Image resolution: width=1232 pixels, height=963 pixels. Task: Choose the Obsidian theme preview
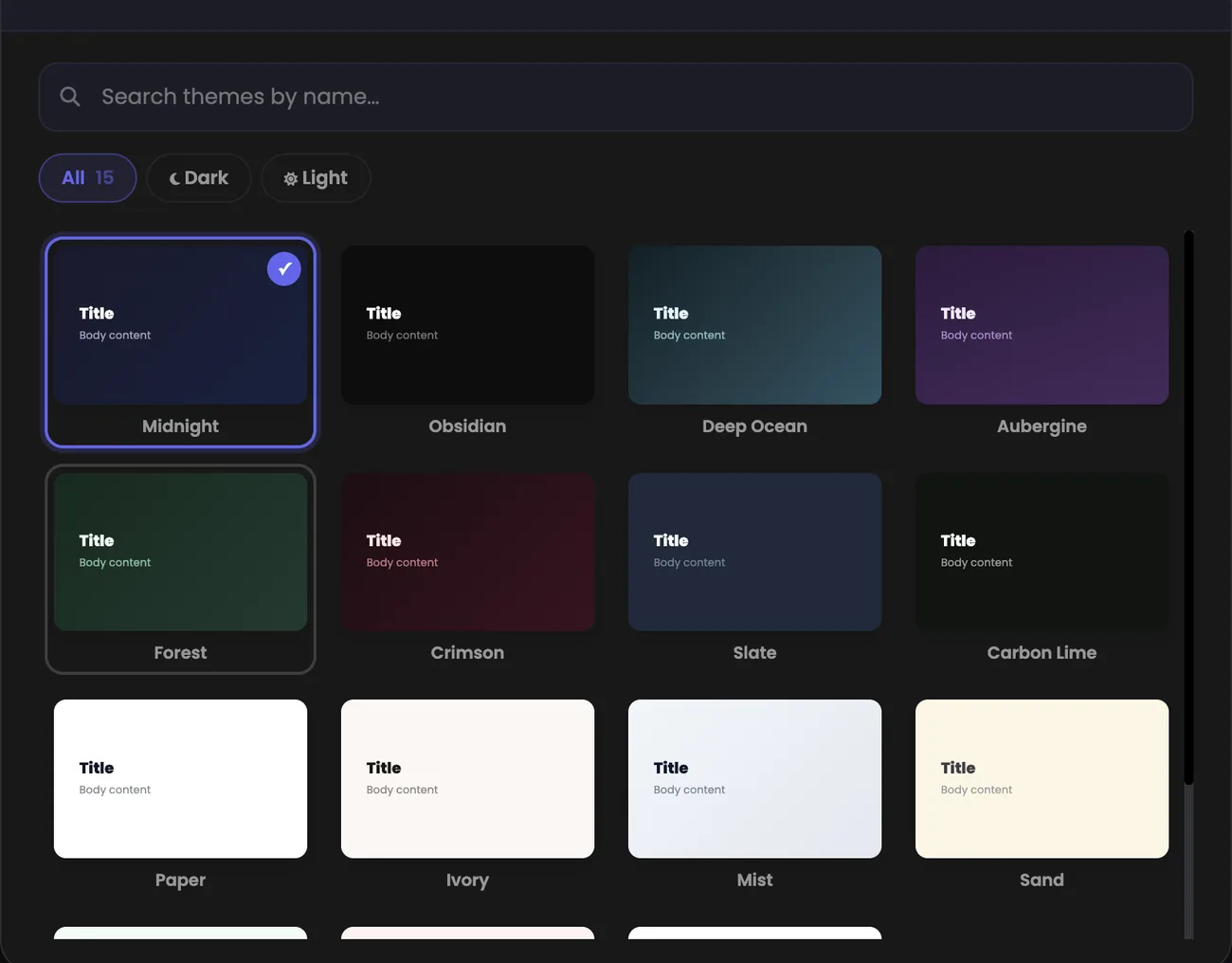coord(467,325)
